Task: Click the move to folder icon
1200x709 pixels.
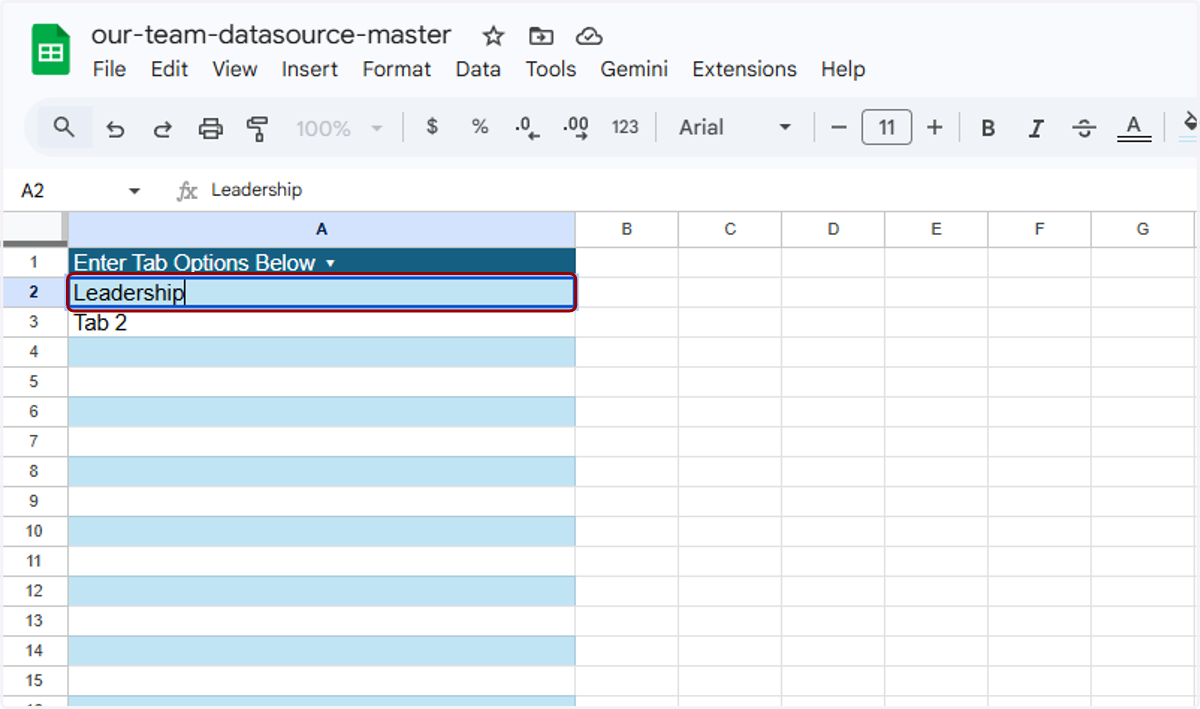Action: pos(541,37)
